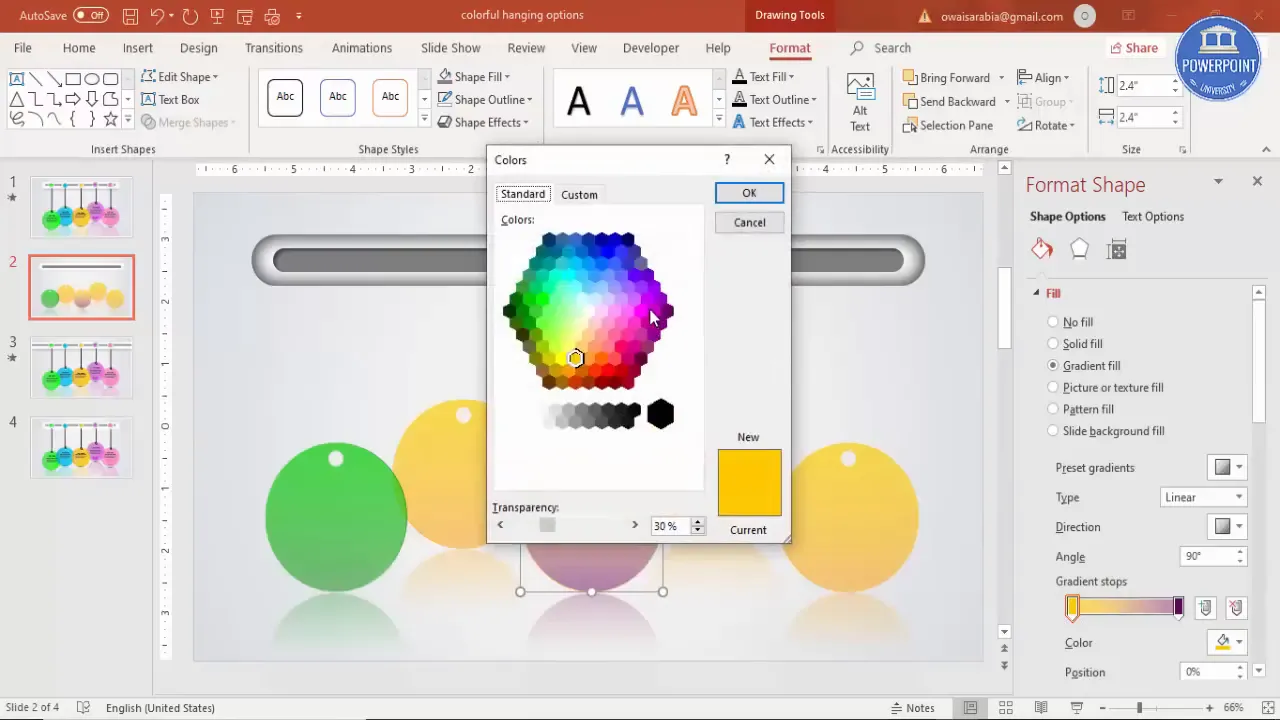This screenshot has width=1280, height=720.
Task: Click the Save icon in title bar
Action: (x=131, y=16)
